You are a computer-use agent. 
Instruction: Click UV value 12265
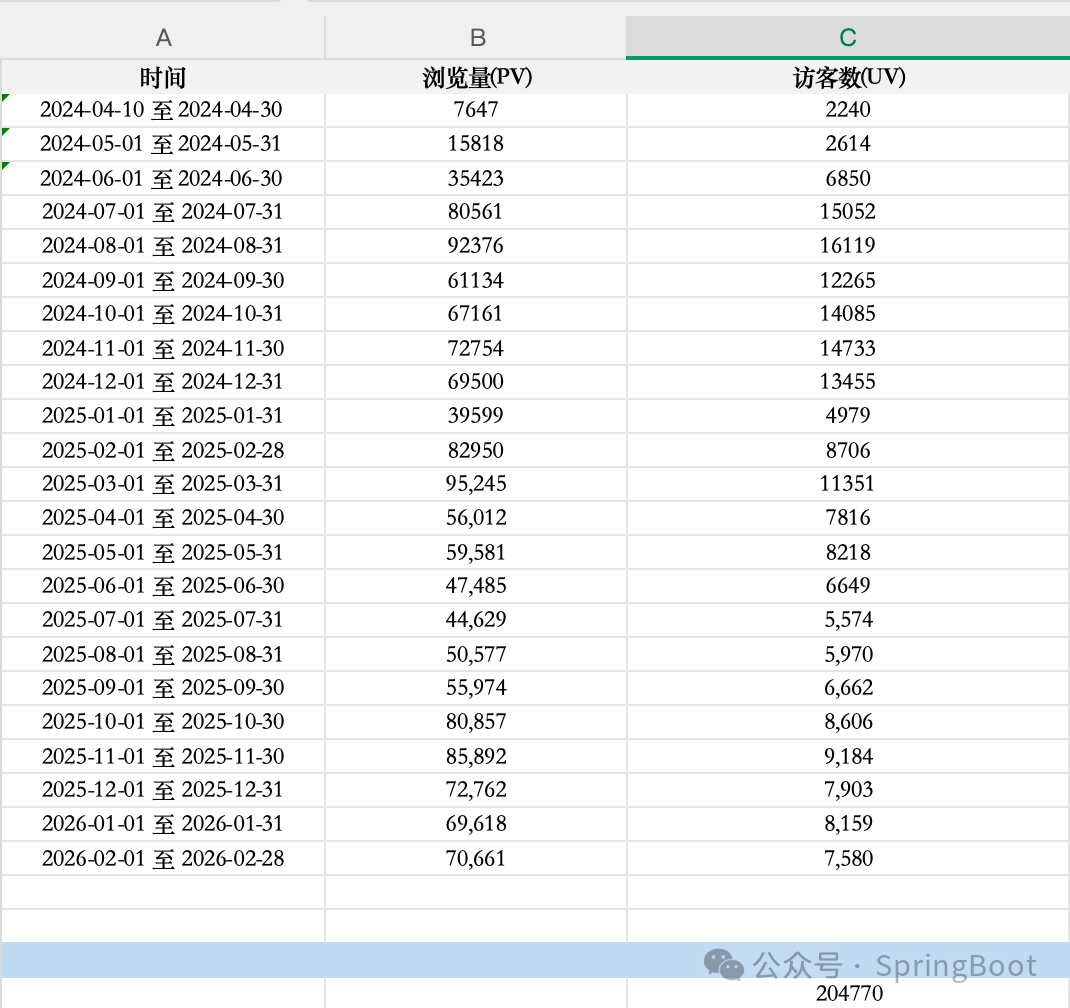click(848, 280)
